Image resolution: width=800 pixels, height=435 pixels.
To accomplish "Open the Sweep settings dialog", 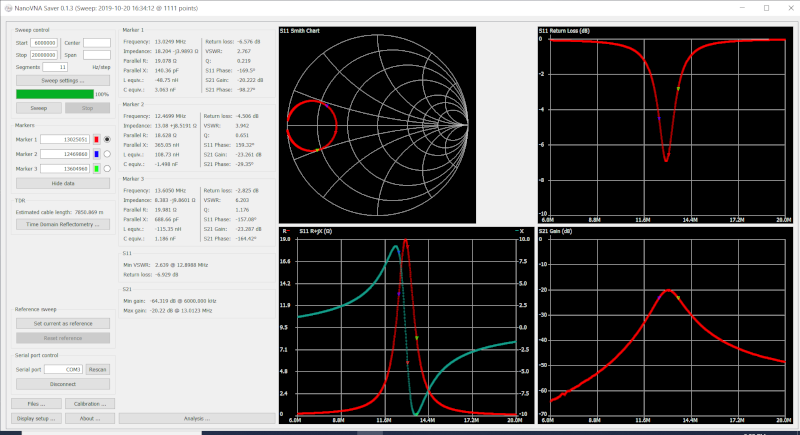I will click(62, 79).
